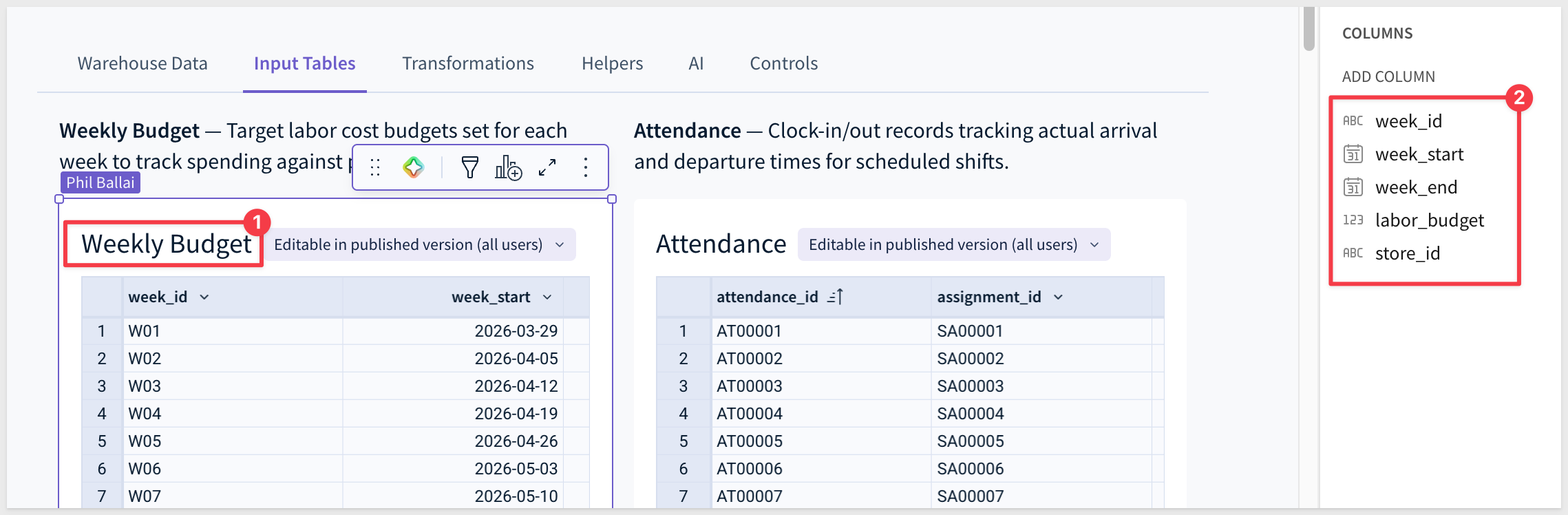Viewport: 1568px width, 515px height.
Task: Click cell W03 in Weekly Budget
Action: [x=233, y=386]
